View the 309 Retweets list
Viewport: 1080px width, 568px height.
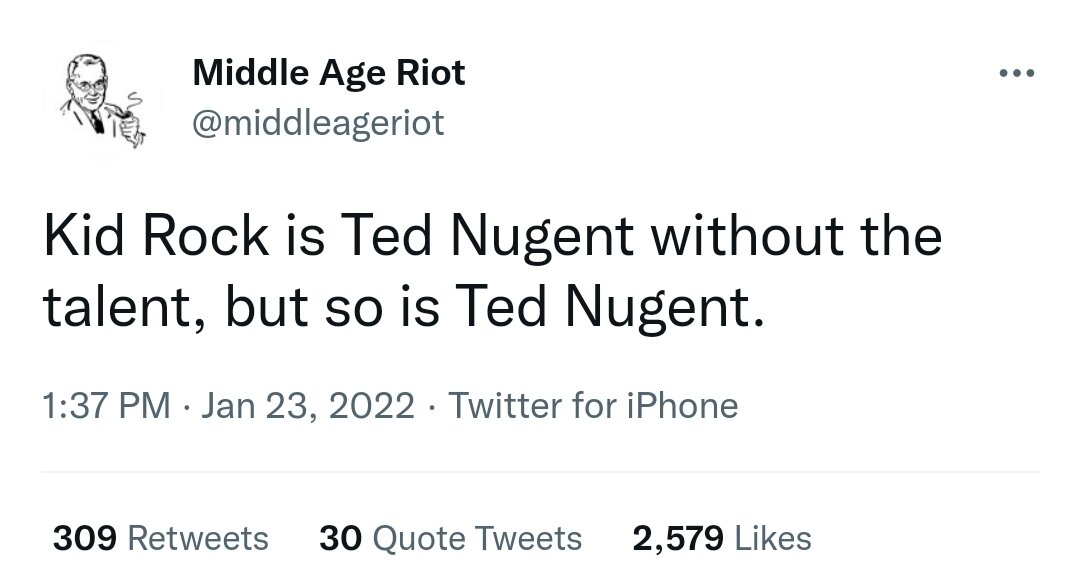click(160, 538)
